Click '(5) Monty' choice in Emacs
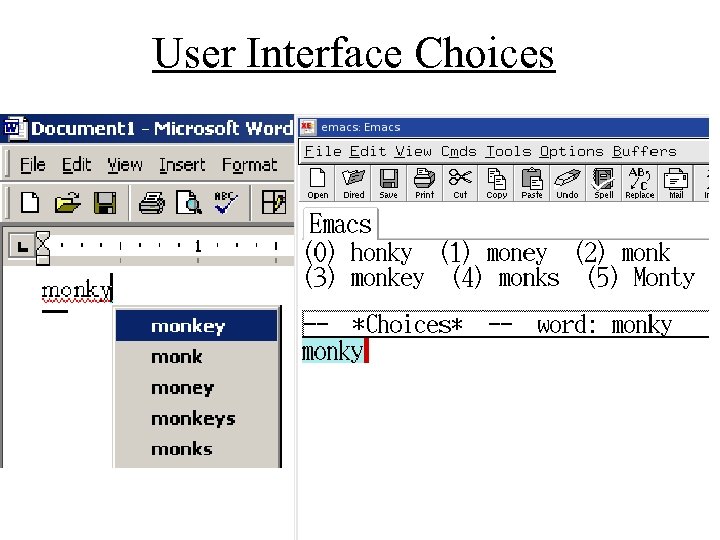Viewport: 720px width, 540px height. click(641, 277)
